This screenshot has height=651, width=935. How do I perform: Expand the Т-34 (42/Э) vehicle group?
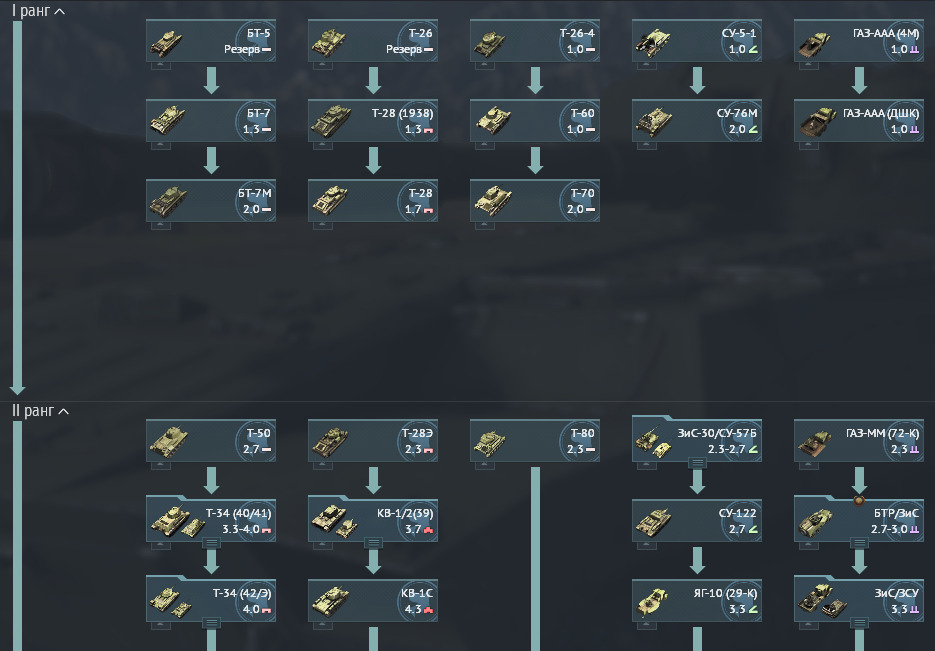211,622
